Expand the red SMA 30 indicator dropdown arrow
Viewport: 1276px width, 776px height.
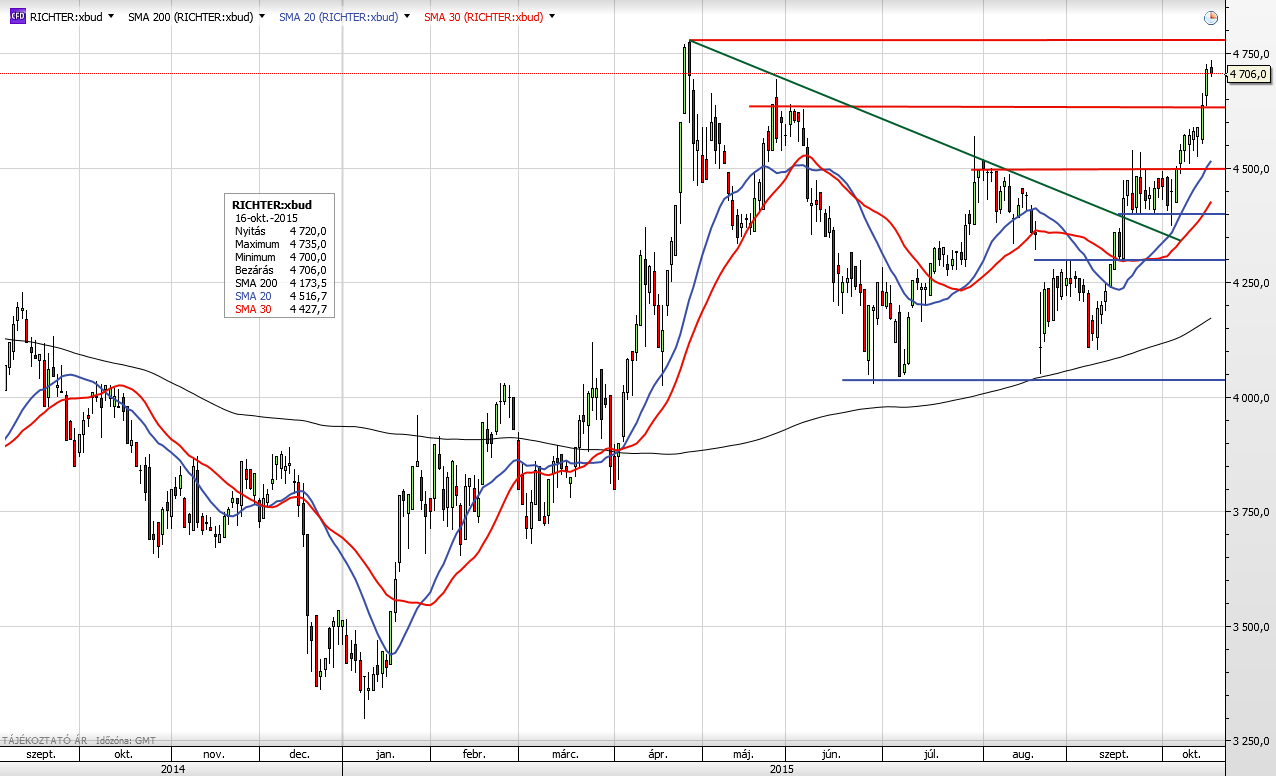tap(552, 17)
